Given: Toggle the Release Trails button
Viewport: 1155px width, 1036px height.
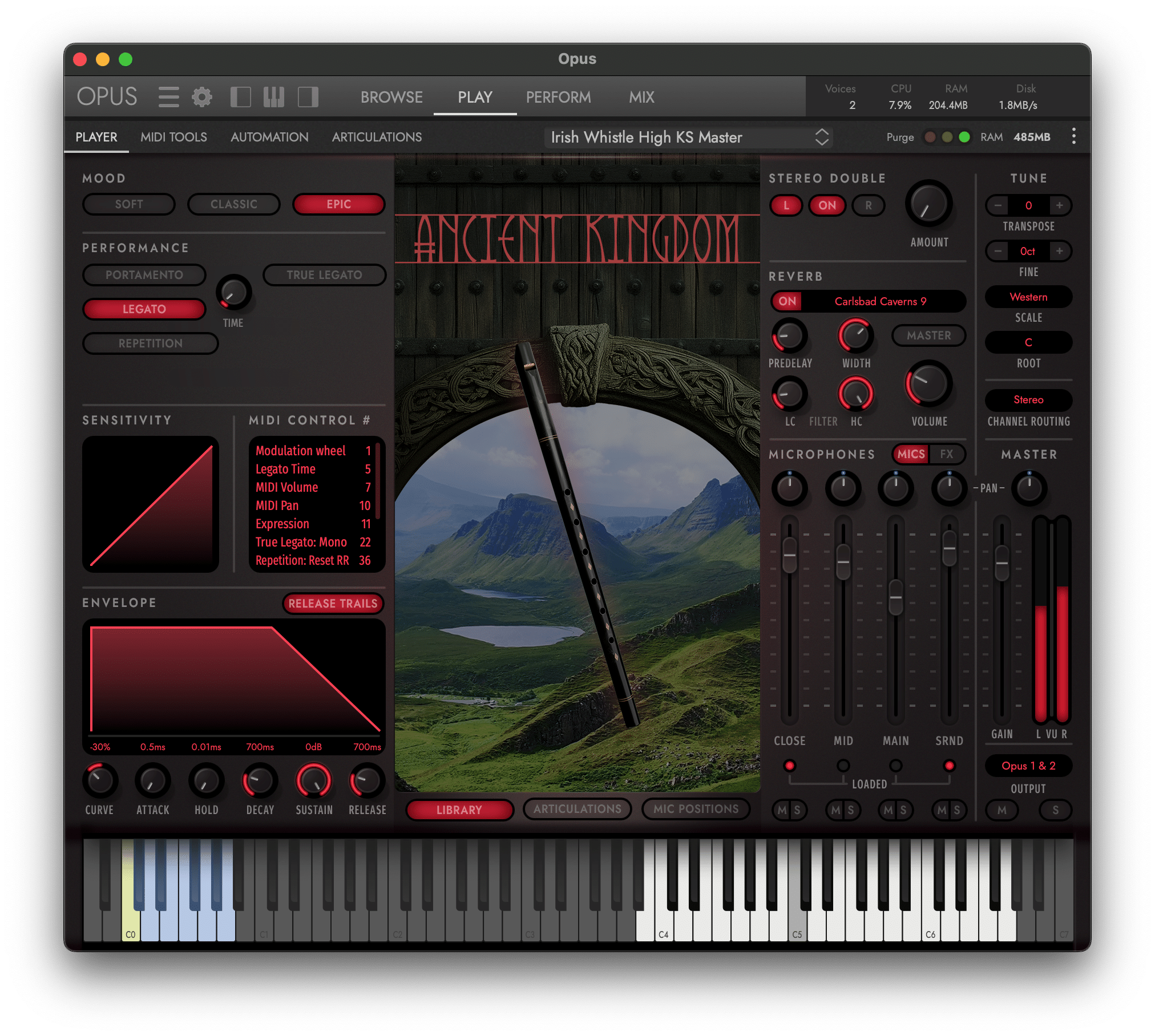Looking at the screenshot, I should coord(333,603).
